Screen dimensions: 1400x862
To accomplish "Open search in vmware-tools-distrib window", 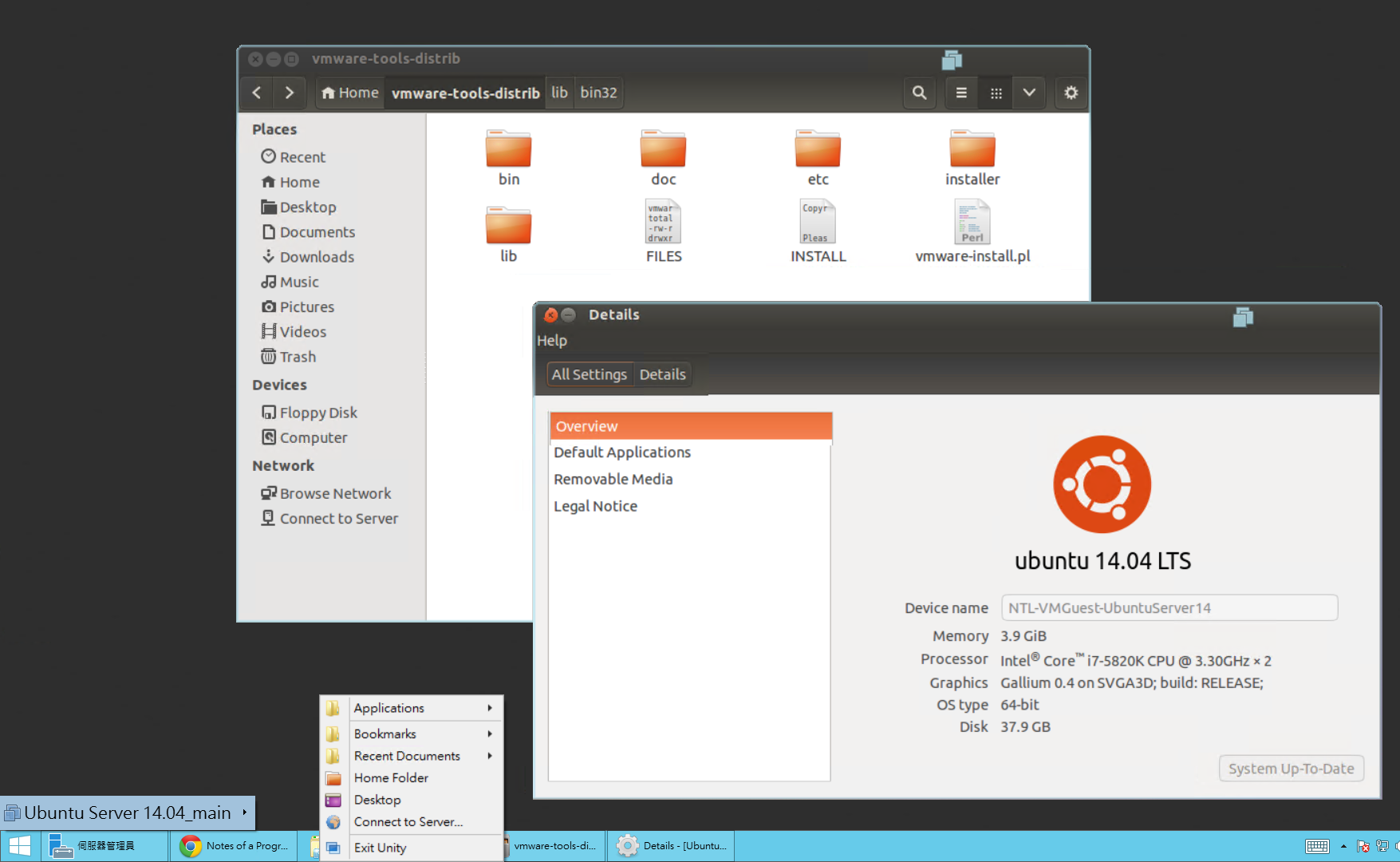I will (919, 93).
